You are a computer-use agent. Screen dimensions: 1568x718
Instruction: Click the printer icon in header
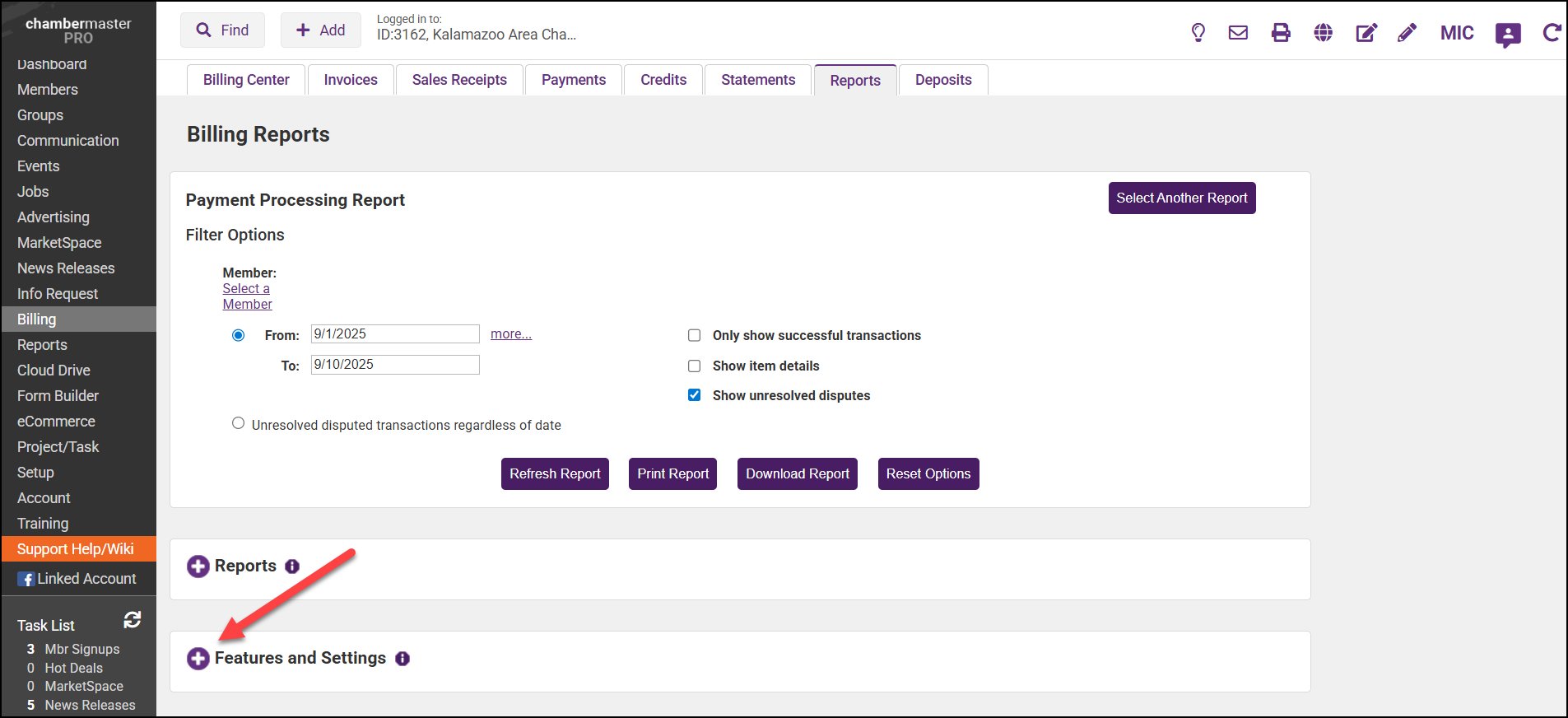[x=1281, y=33]
